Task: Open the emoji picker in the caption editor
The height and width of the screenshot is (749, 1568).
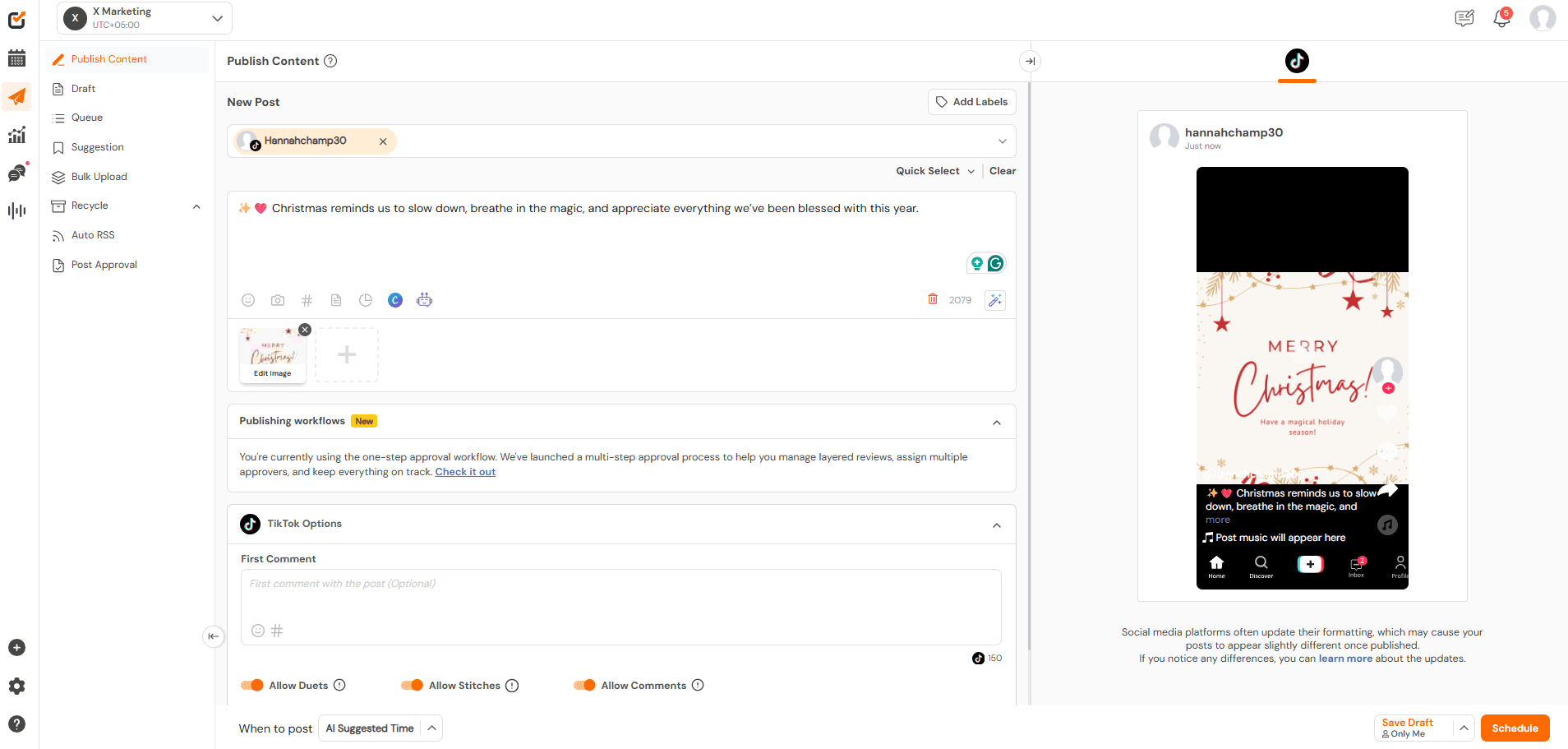Action: click(248, 299)
